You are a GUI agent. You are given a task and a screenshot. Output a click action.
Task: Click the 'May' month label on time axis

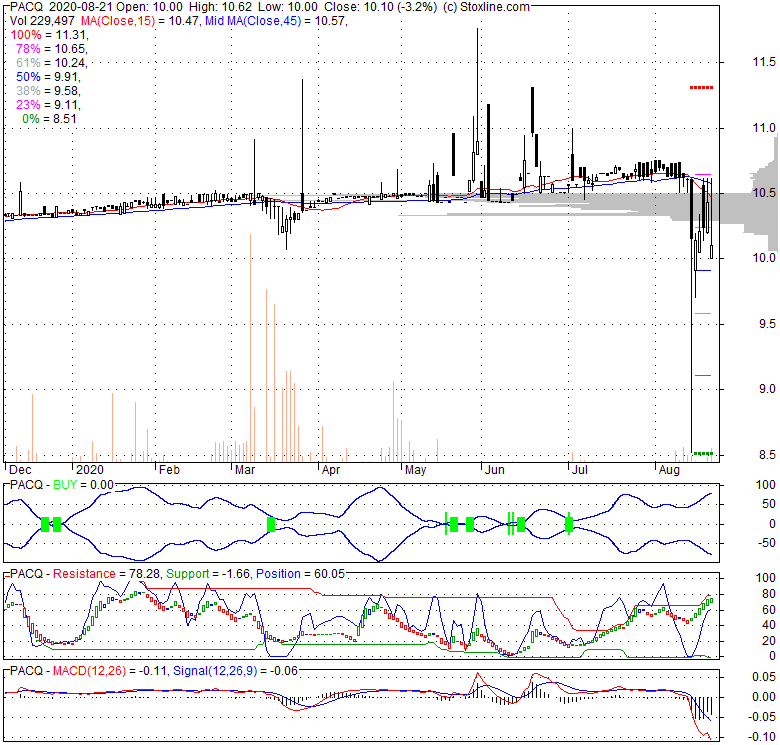(x=415, y=470)
